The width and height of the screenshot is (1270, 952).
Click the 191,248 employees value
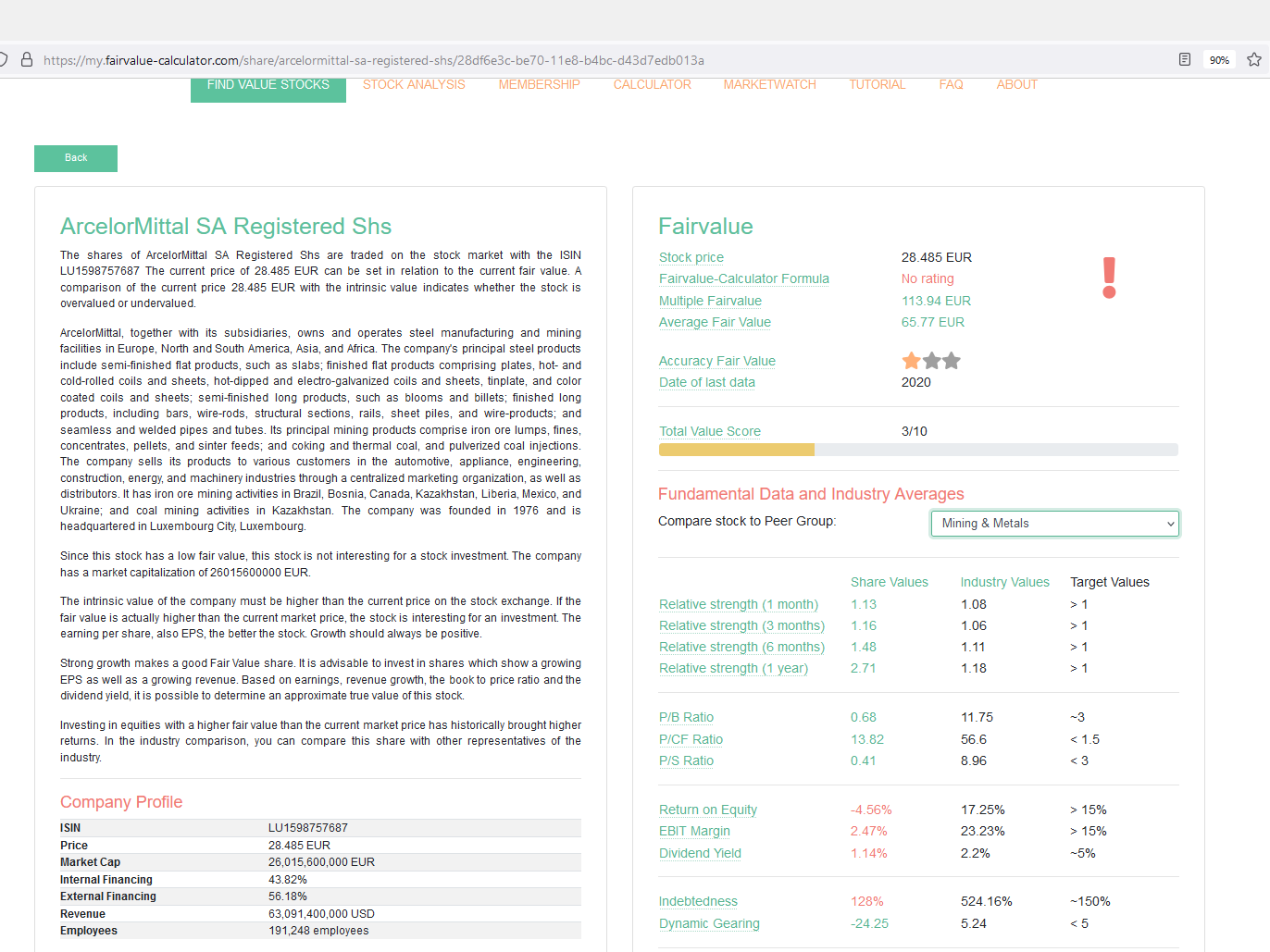click(318, 931)
